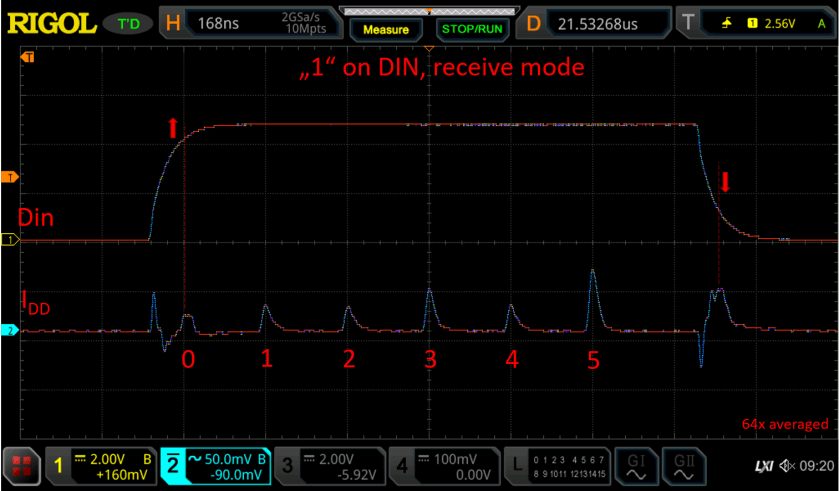Screen dimensions: 839x491
Task: Open the logic analyzer L digital channels
Action: click(x=560, y=465)
